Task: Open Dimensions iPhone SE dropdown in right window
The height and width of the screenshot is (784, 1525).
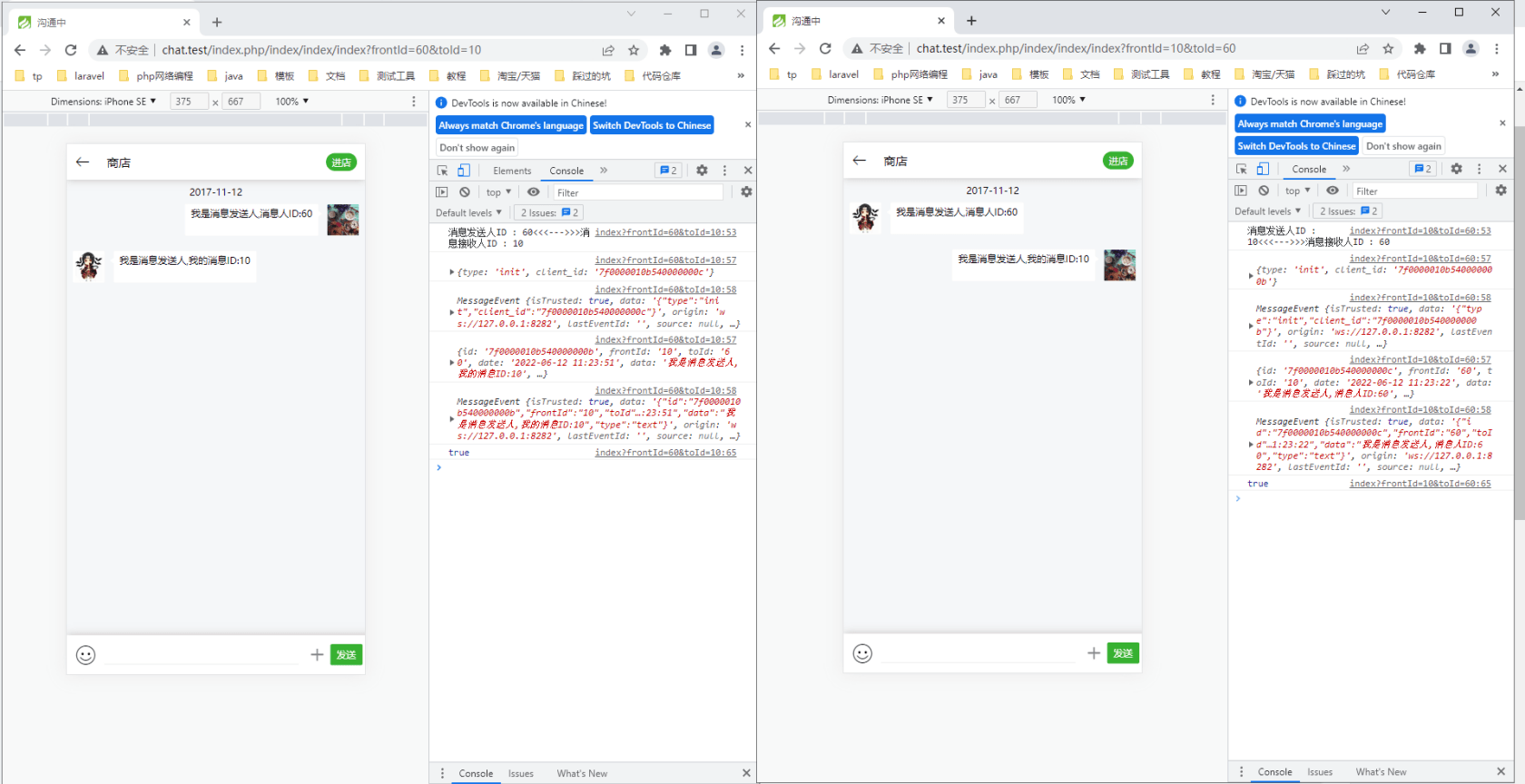Action: tap(881, 100)
